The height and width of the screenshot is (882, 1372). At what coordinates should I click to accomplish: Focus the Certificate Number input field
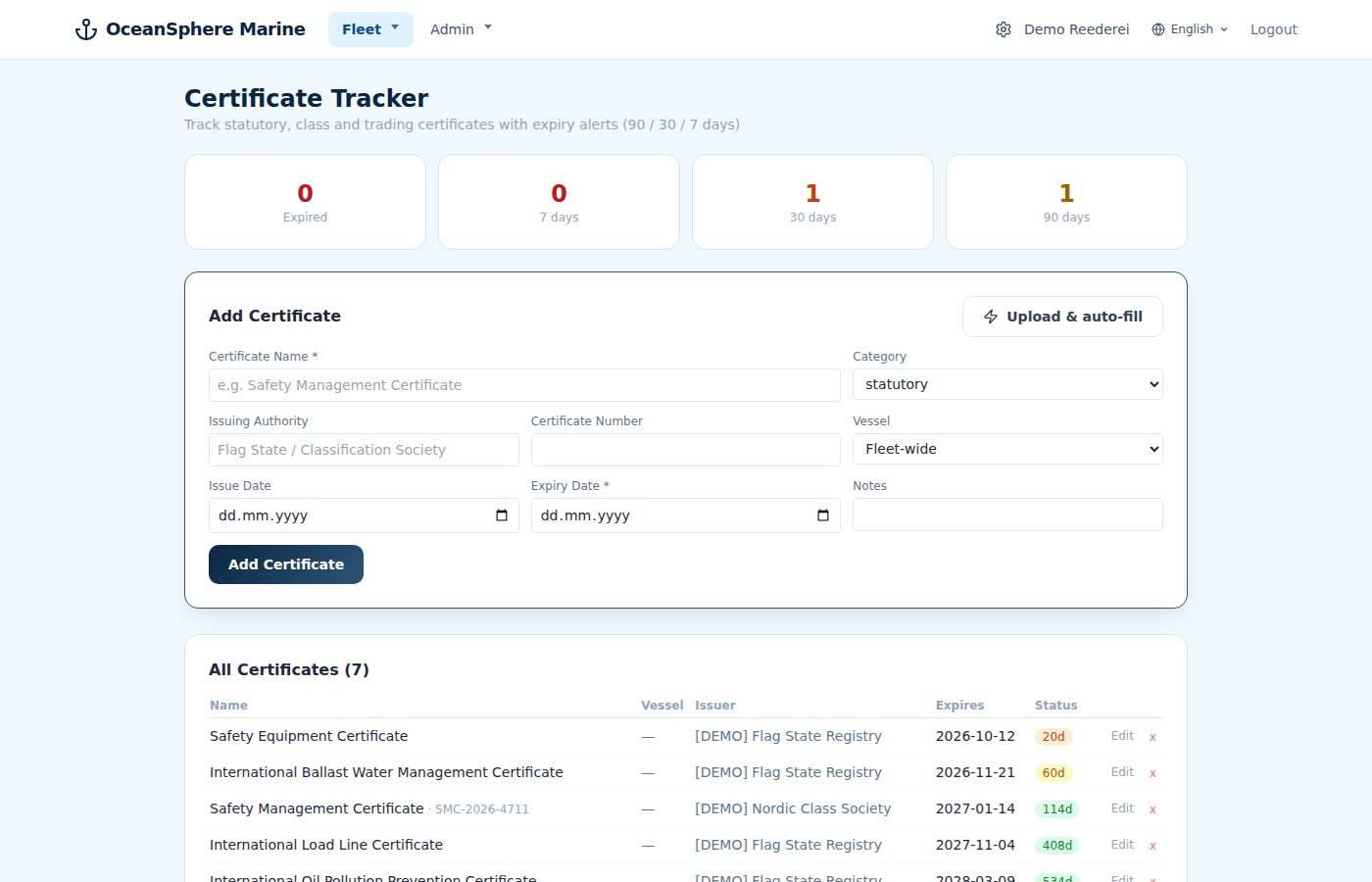coord(686,450)
